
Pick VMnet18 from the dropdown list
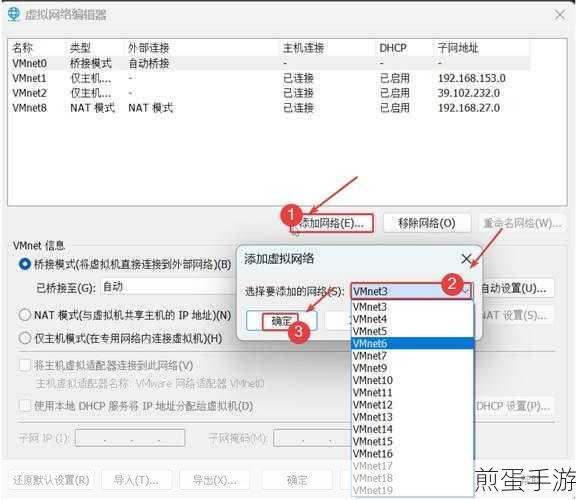(412, 478)
